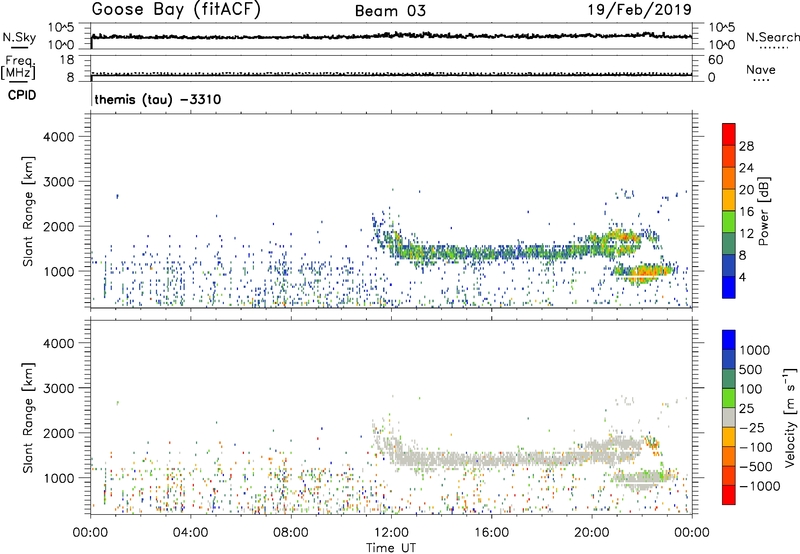
Task: Click the "CPID" label
Action: pos(22,96)
